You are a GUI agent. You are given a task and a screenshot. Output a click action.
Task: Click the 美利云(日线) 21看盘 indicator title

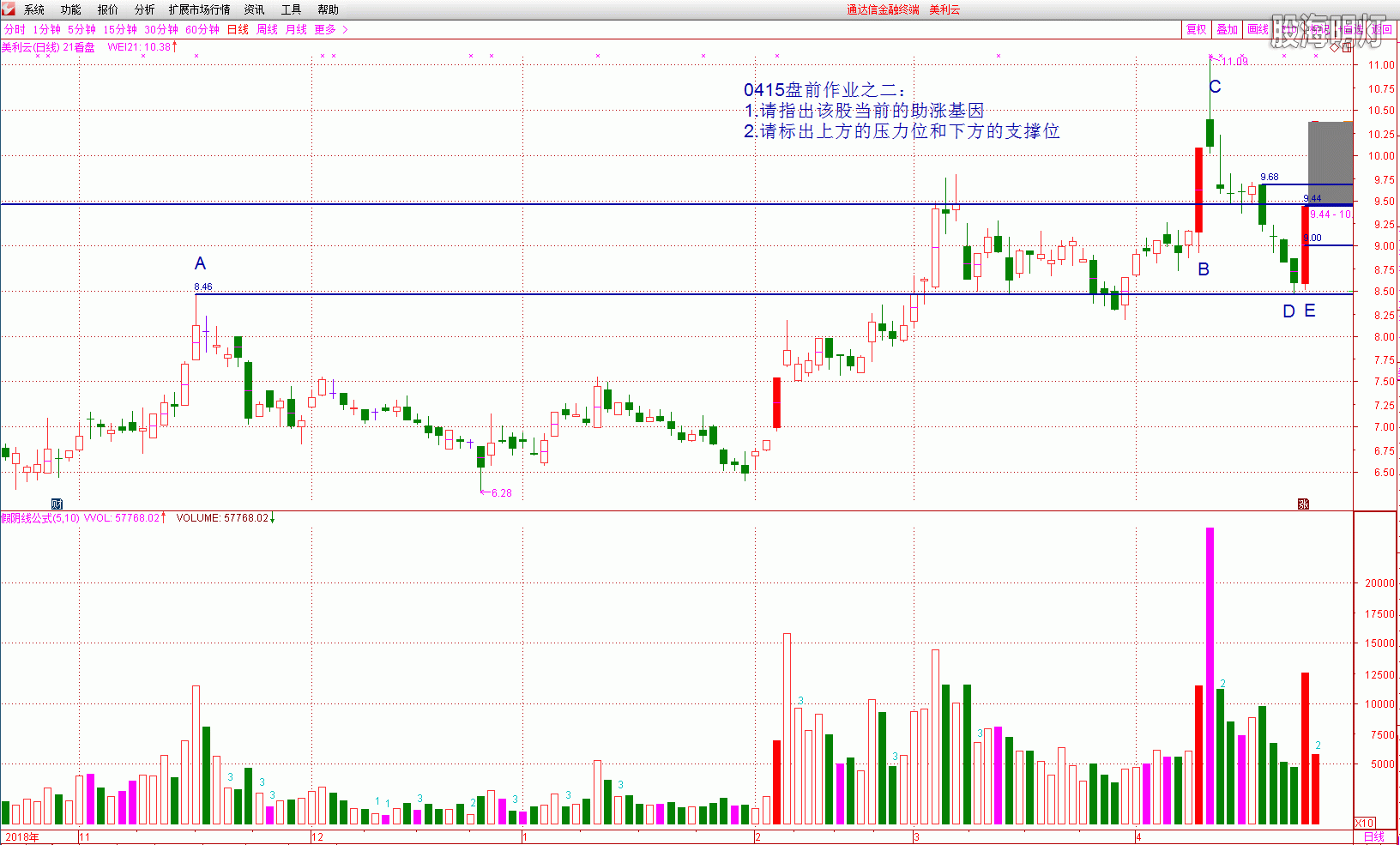[x=48, y=47]
